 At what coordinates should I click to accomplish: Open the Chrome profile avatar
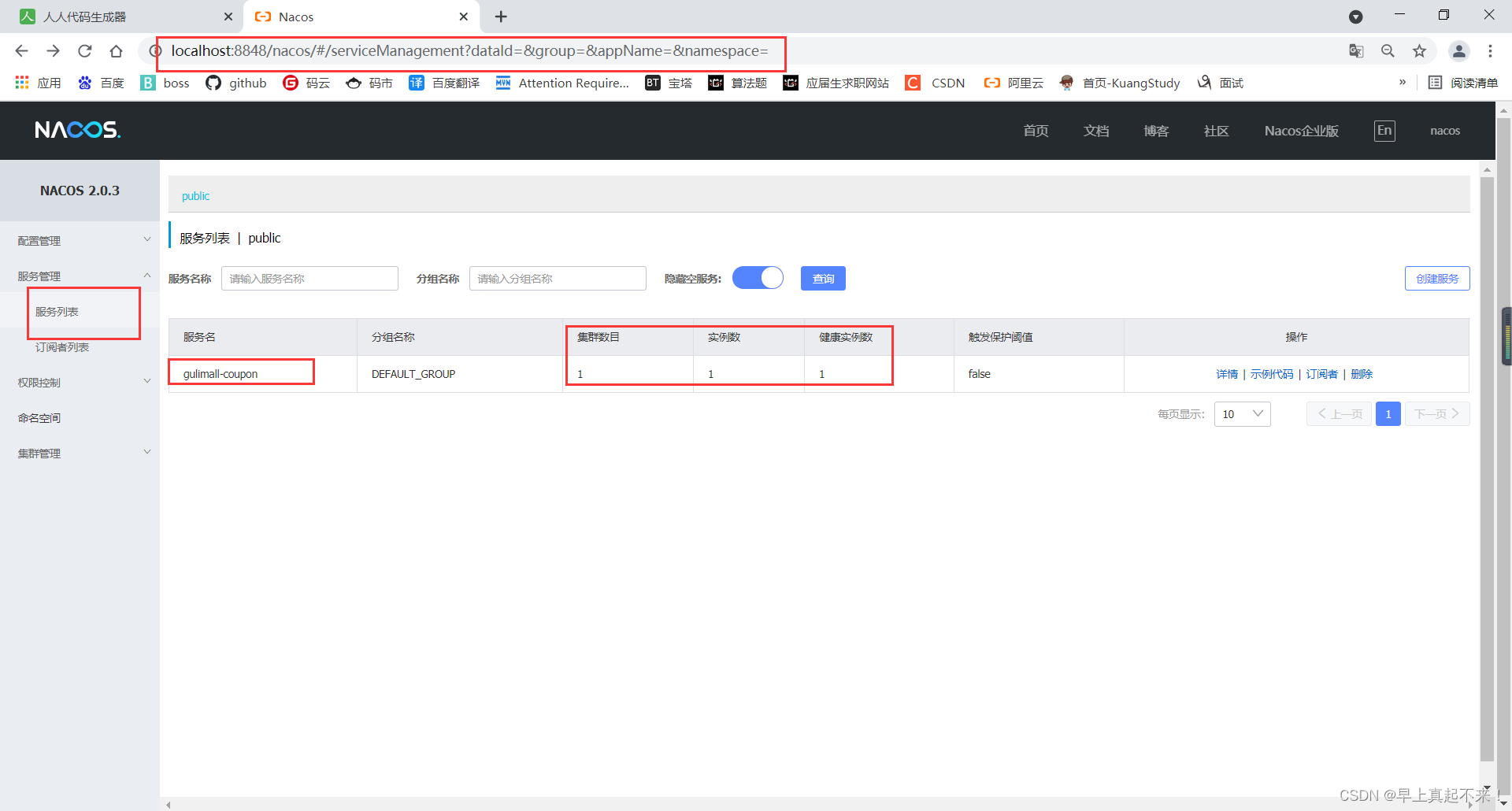[1458, 51]
